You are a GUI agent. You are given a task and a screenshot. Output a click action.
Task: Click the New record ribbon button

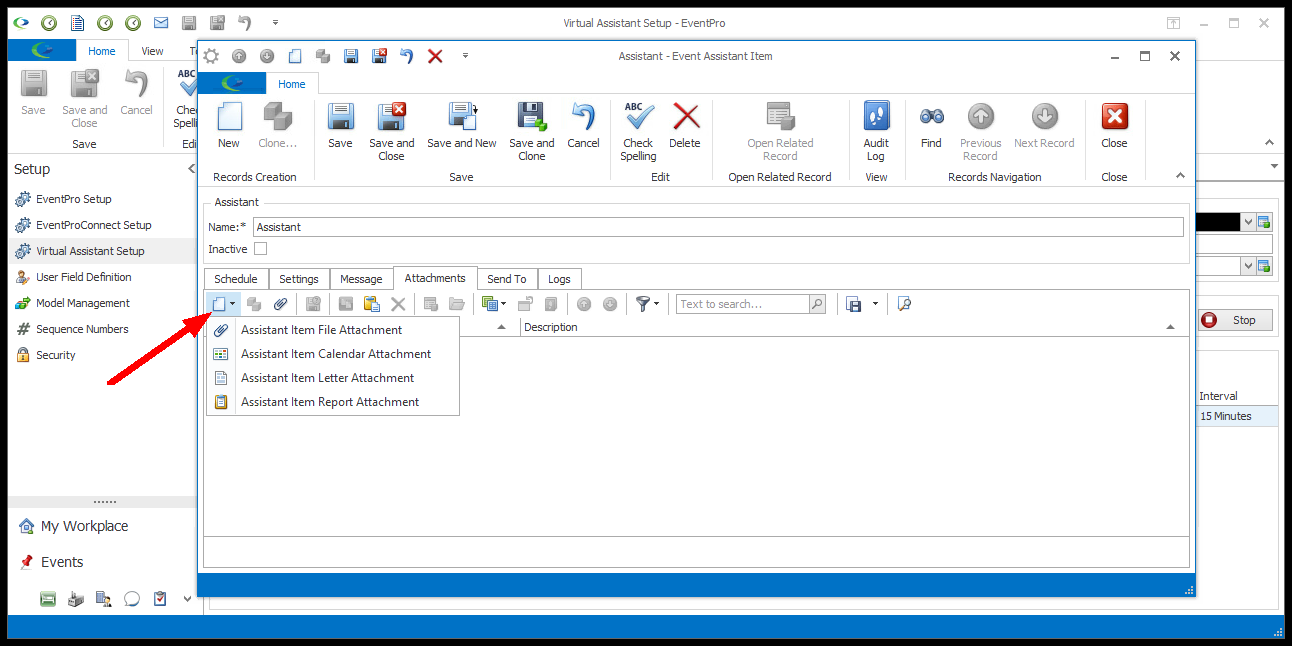point(229,126)
